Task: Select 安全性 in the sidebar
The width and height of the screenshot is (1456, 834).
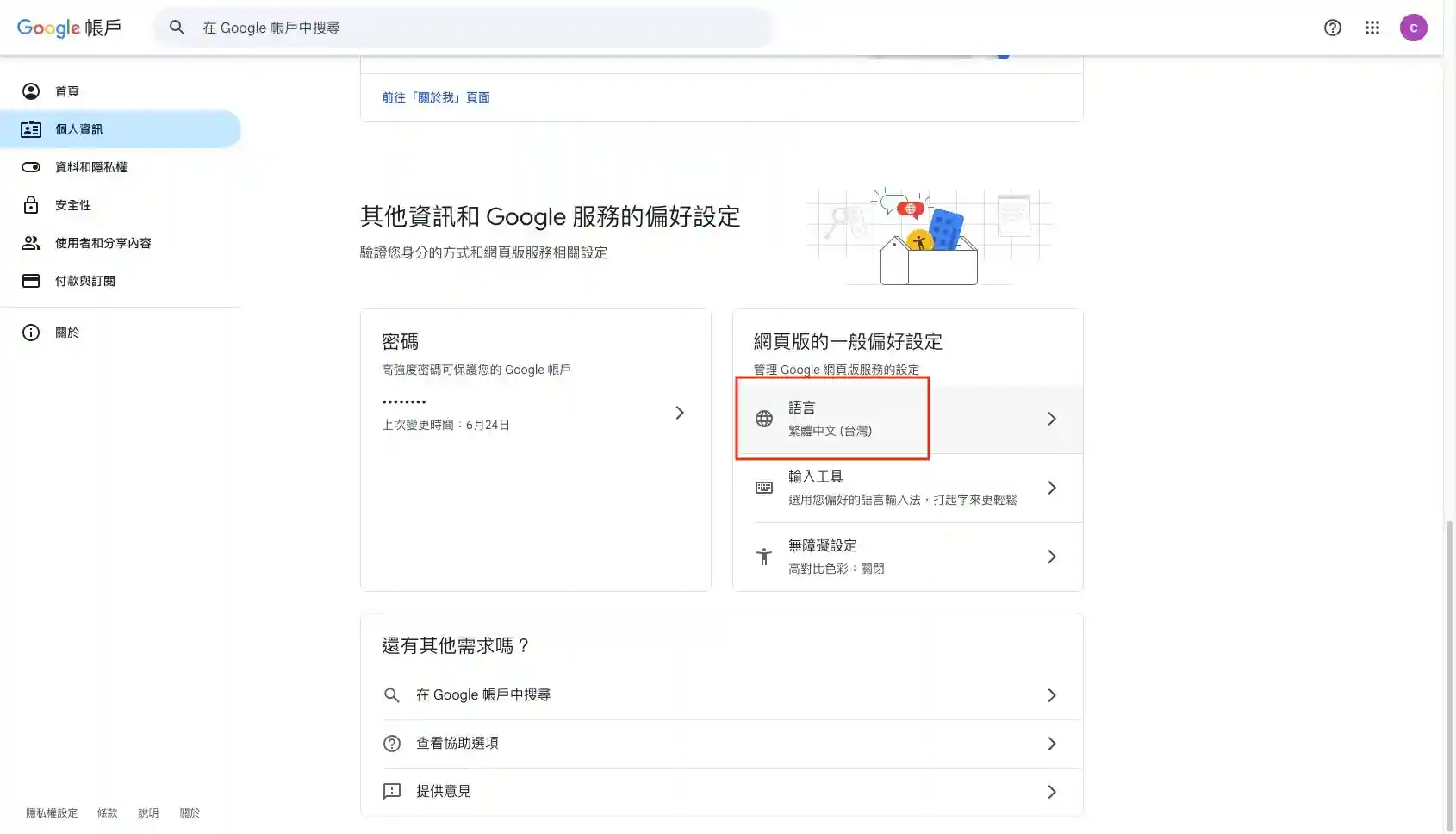Action: (x=73, y=205)
